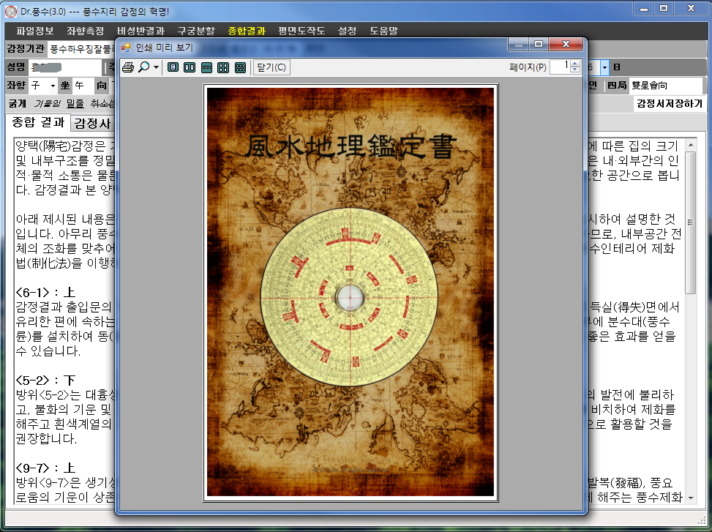Click the compass thumbnail on preview page
Screen dimensions: 712x532
tap(349, 298)
